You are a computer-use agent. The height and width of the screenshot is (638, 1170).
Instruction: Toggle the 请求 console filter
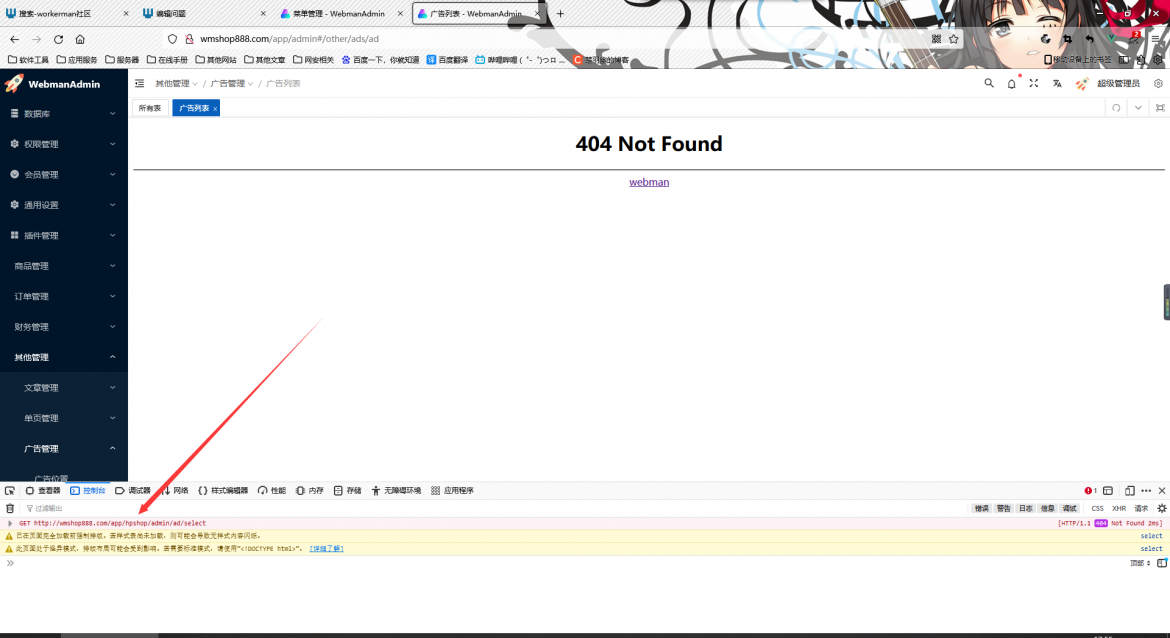(1141, 508)
